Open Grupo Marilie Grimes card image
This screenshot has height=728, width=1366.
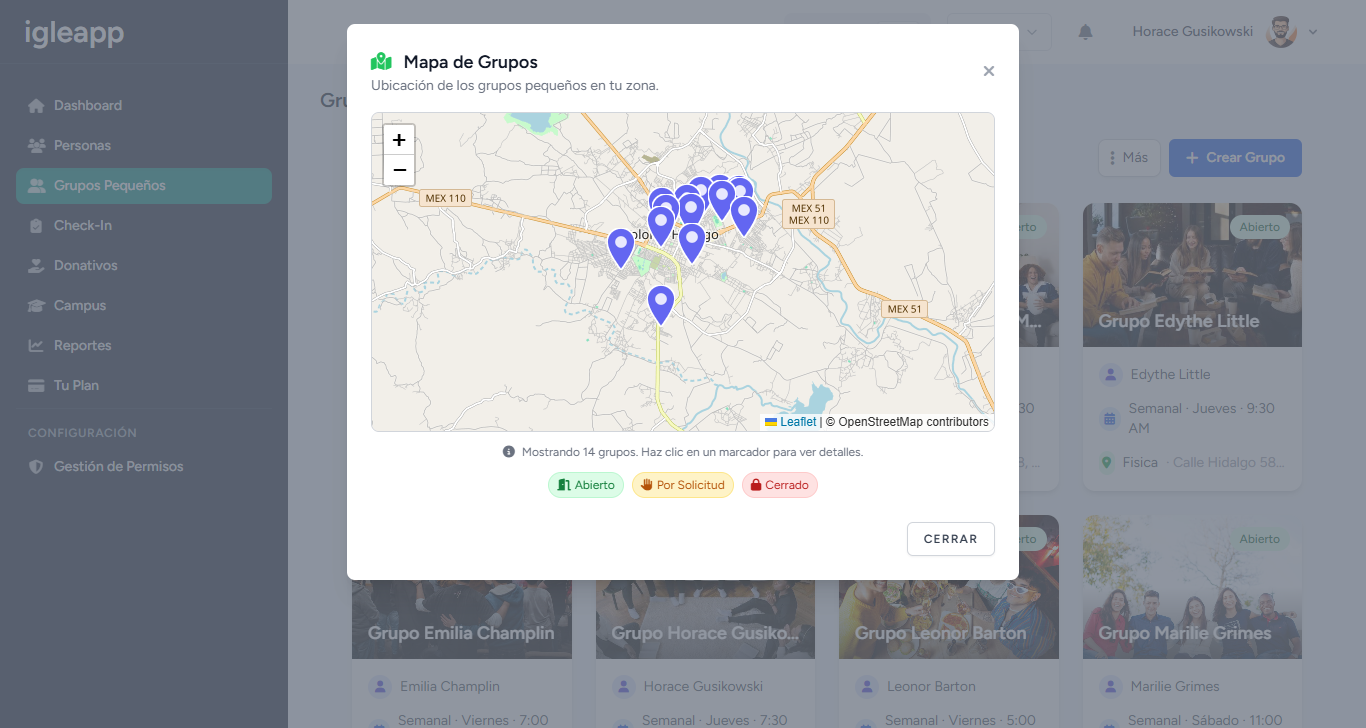point(1192,587)
